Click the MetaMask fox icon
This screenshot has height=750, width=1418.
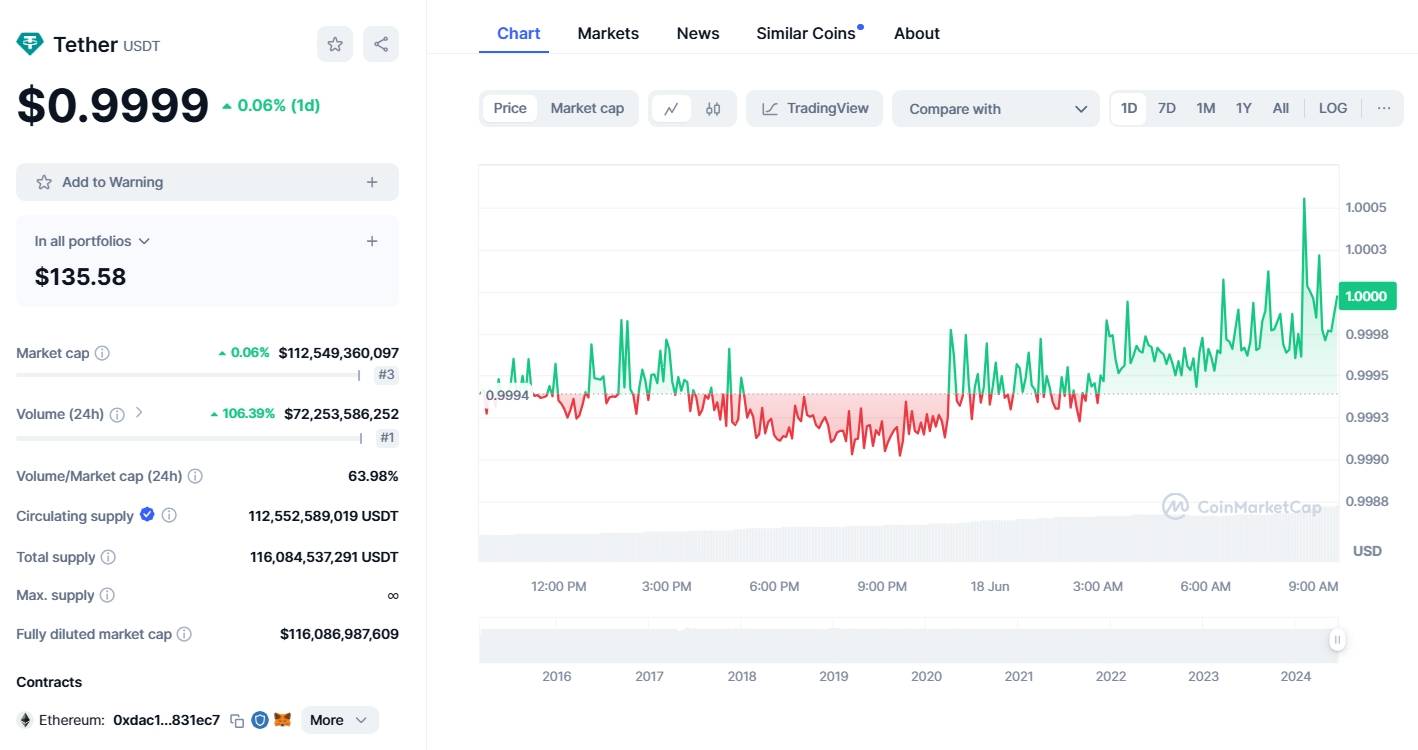click(283, 720)
